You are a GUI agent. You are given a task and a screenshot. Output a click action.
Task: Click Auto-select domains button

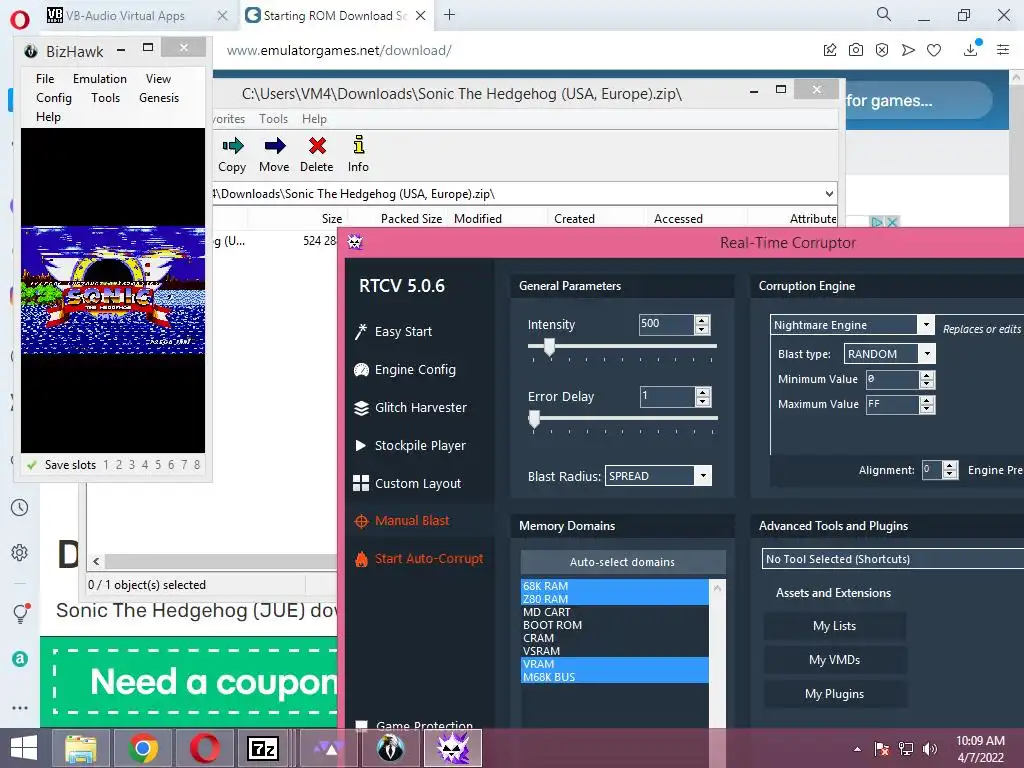click(x=622, y=562)
